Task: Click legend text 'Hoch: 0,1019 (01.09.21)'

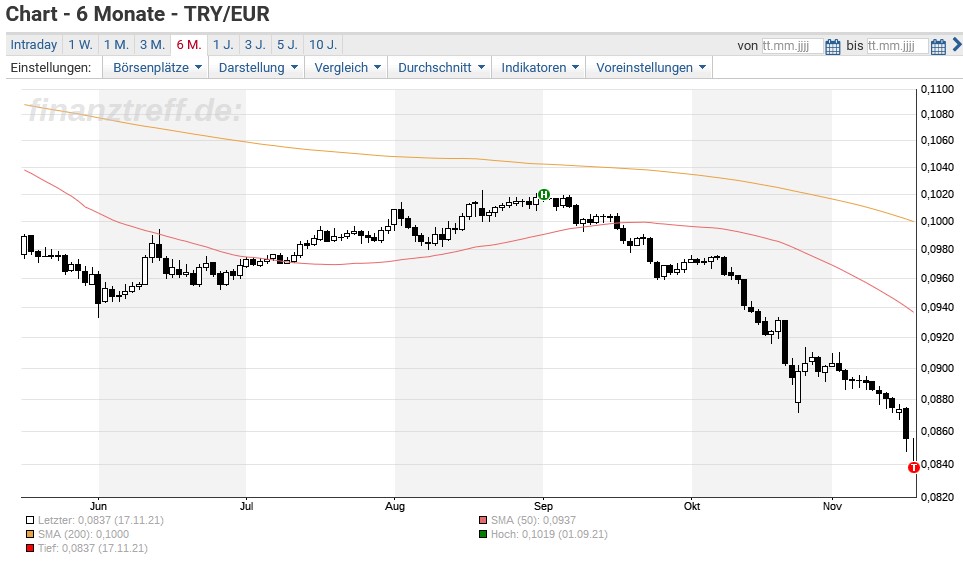Action: point(549,535)
